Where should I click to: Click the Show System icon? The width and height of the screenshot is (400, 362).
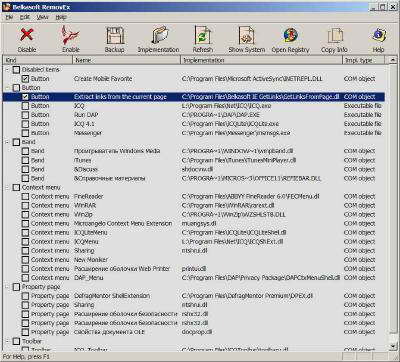247,35
